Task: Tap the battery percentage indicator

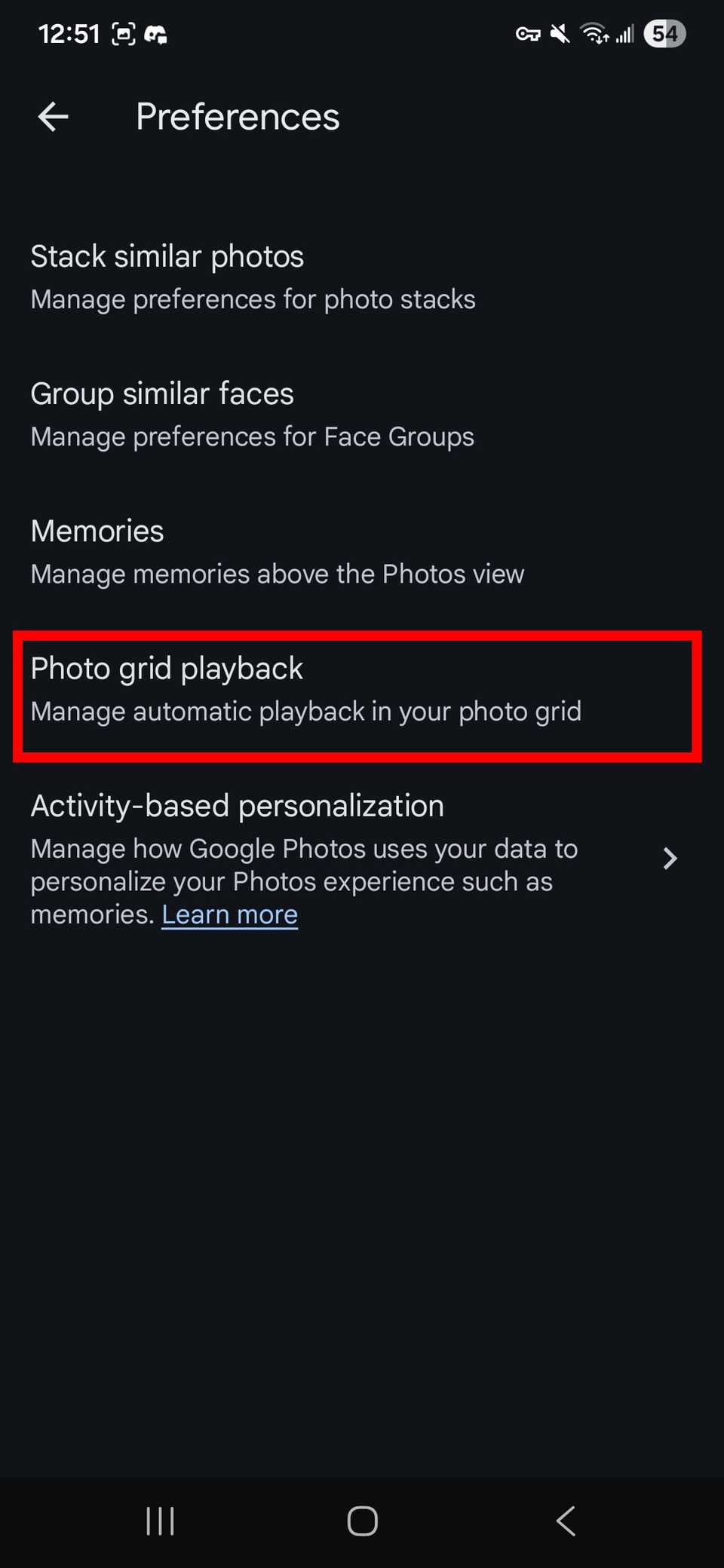Action: [x=664, y=33]
